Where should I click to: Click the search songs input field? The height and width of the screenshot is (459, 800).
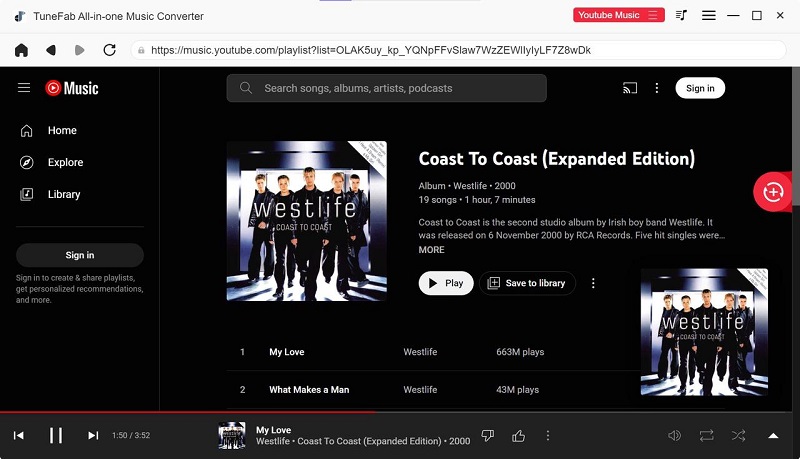coord(386,88)
